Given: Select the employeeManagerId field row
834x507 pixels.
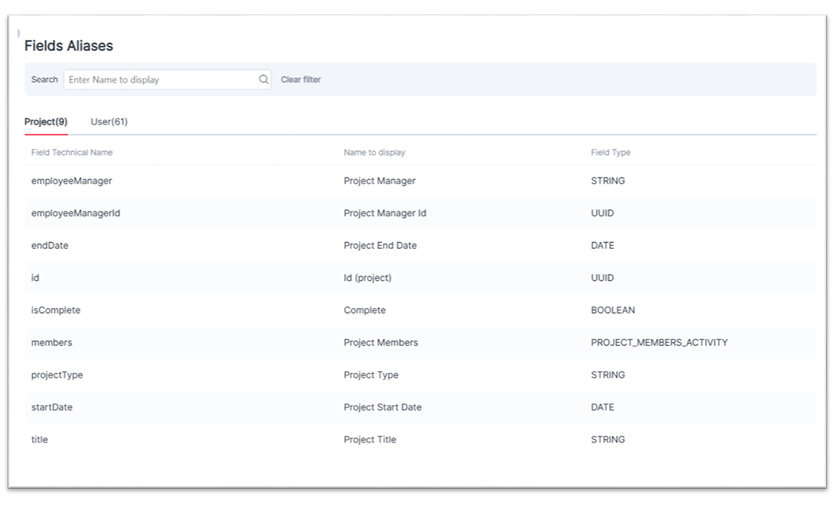Looking at the screenshot, I should point(76,213).
